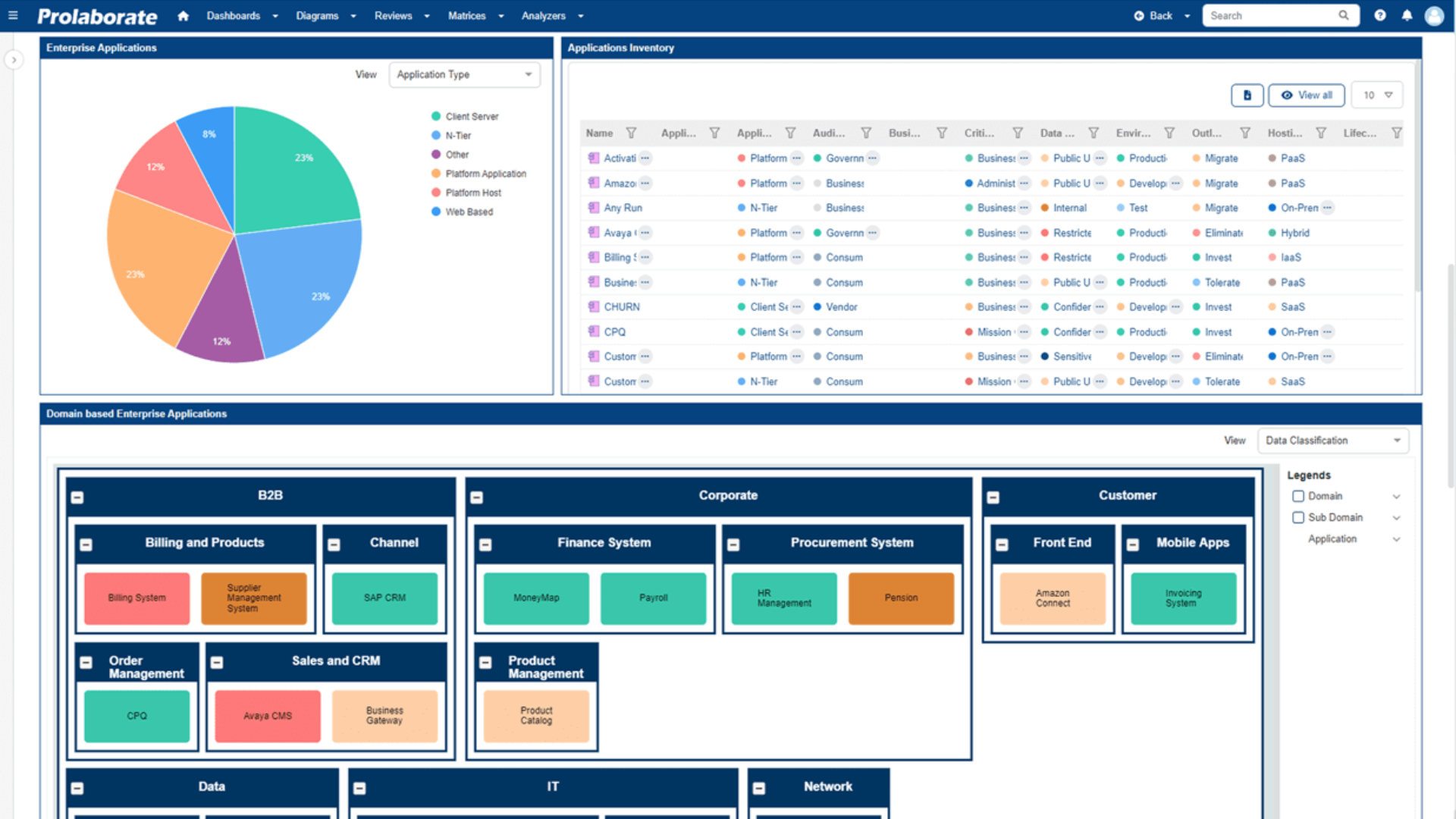
Task: Click the Home icon in navbar
Action: [x=183, y=15]
